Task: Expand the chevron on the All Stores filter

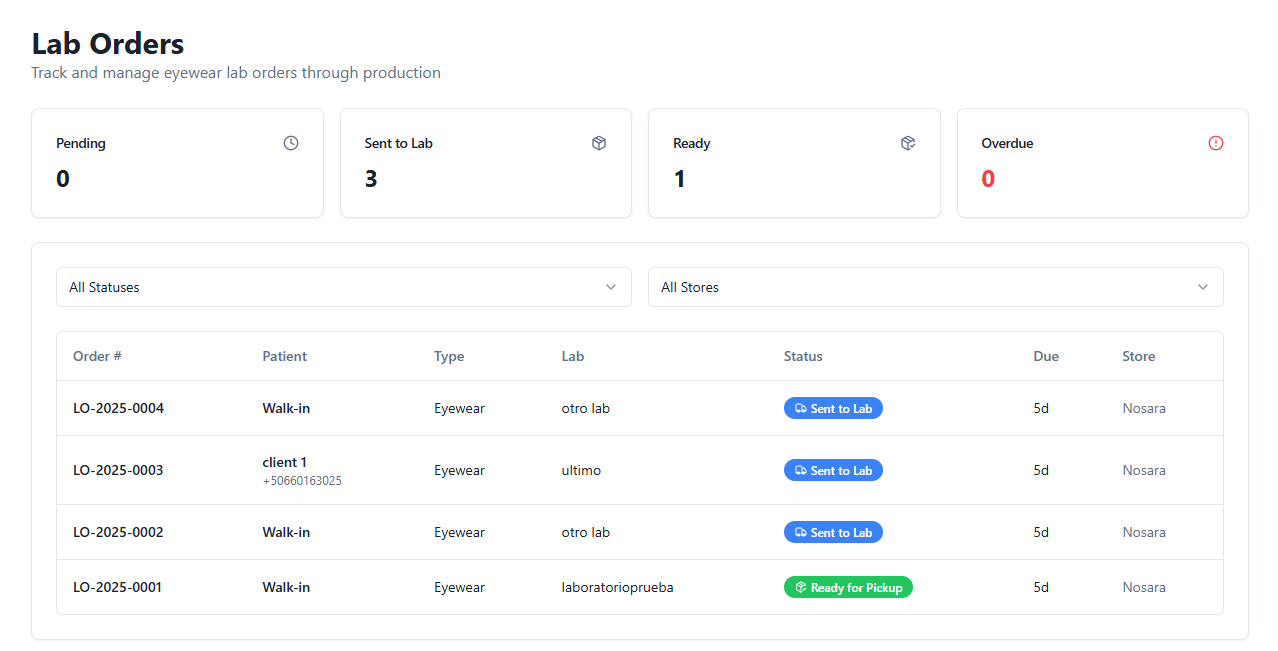Action: [x=1202, y=287]
